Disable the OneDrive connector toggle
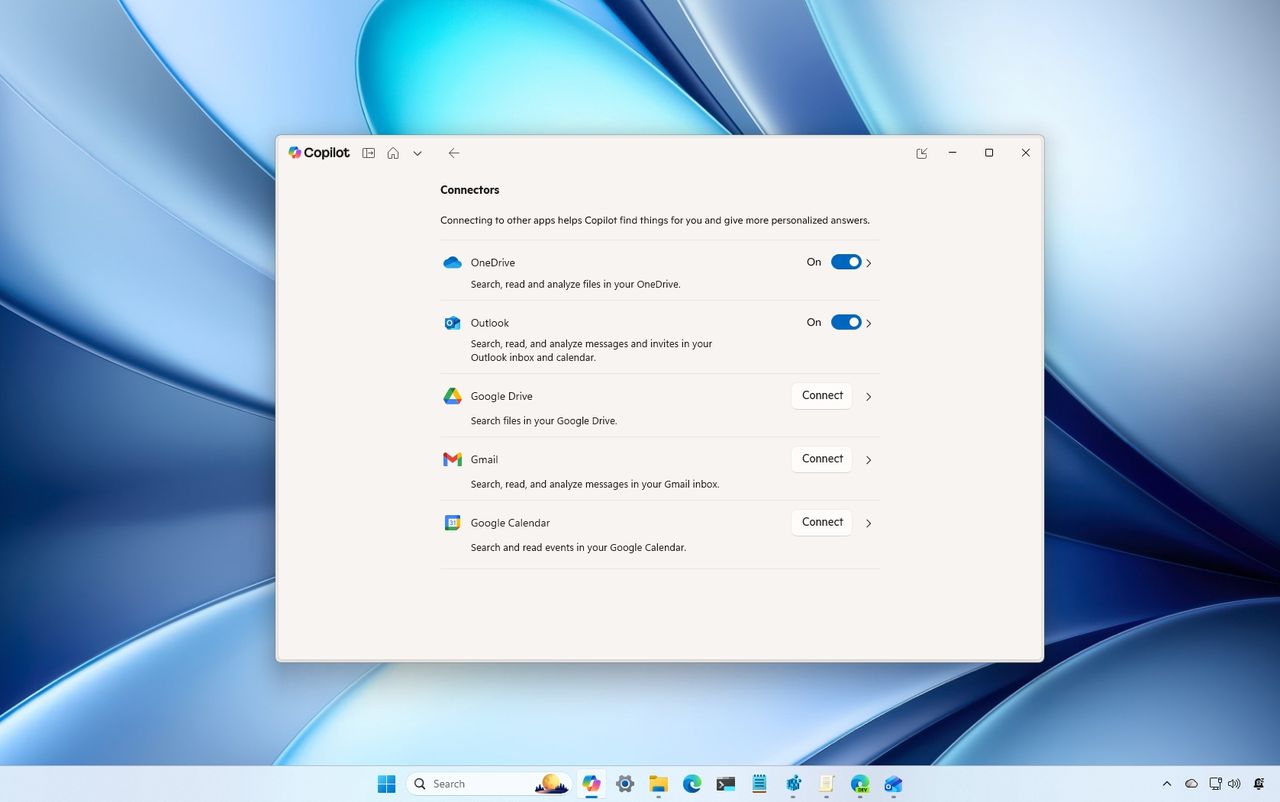The width and height of the screenshot is (1280, 802). coord(846,261)
